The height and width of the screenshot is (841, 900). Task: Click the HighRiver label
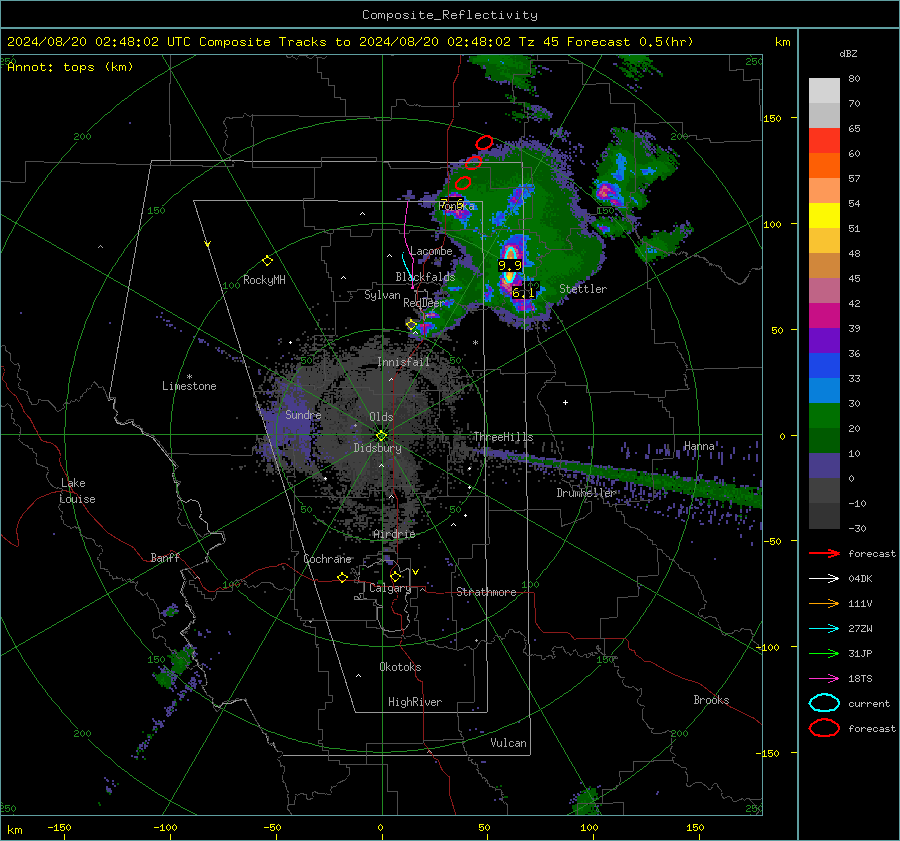(414, 702)
